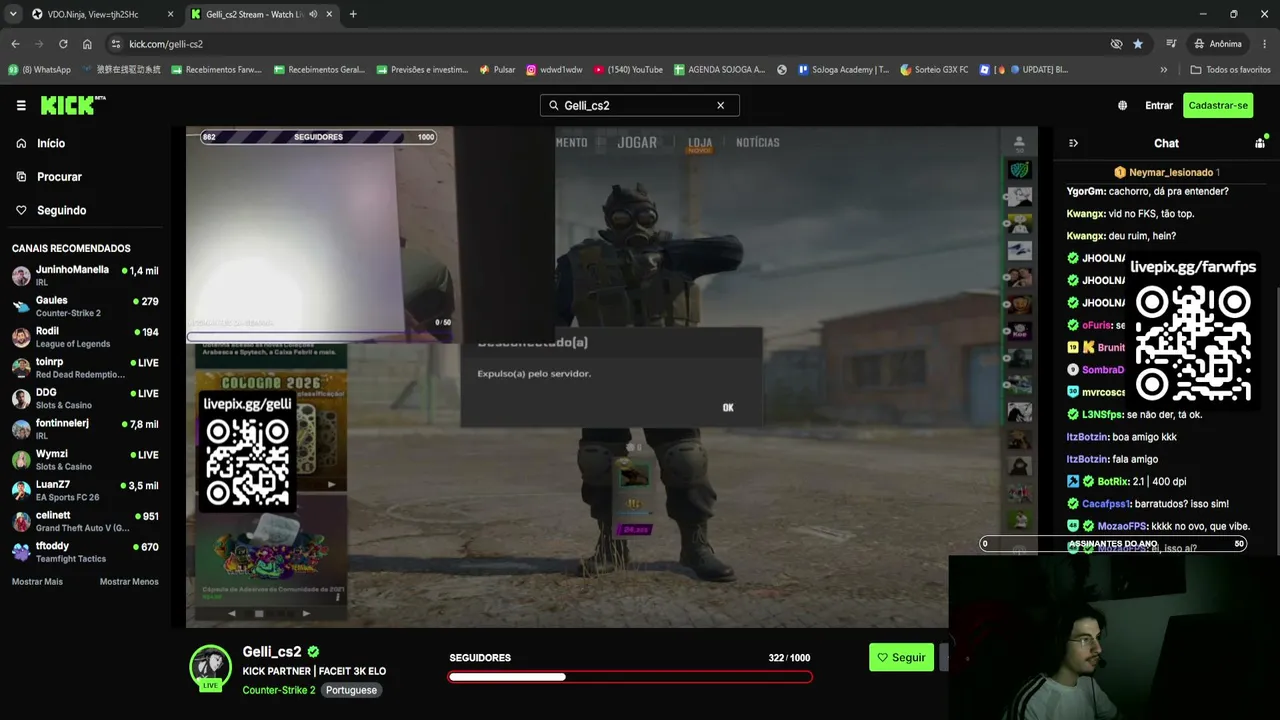This screenshot has width=1280, height=720.
Task: Open LuanZ7 recommended channel
Action: 85,490
